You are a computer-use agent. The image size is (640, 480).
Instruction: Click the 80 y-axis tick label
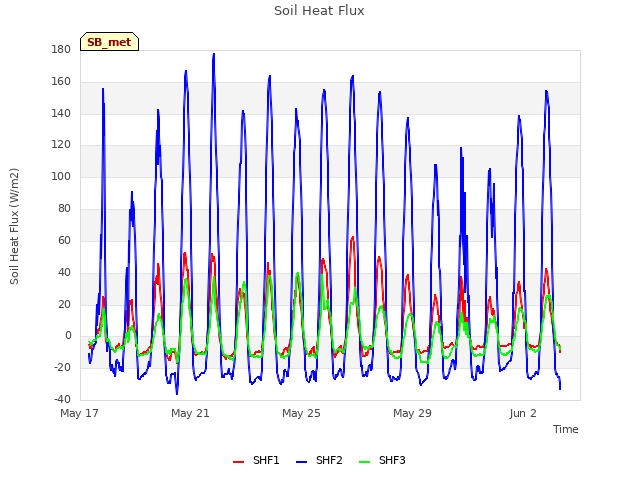click(64, 208)
